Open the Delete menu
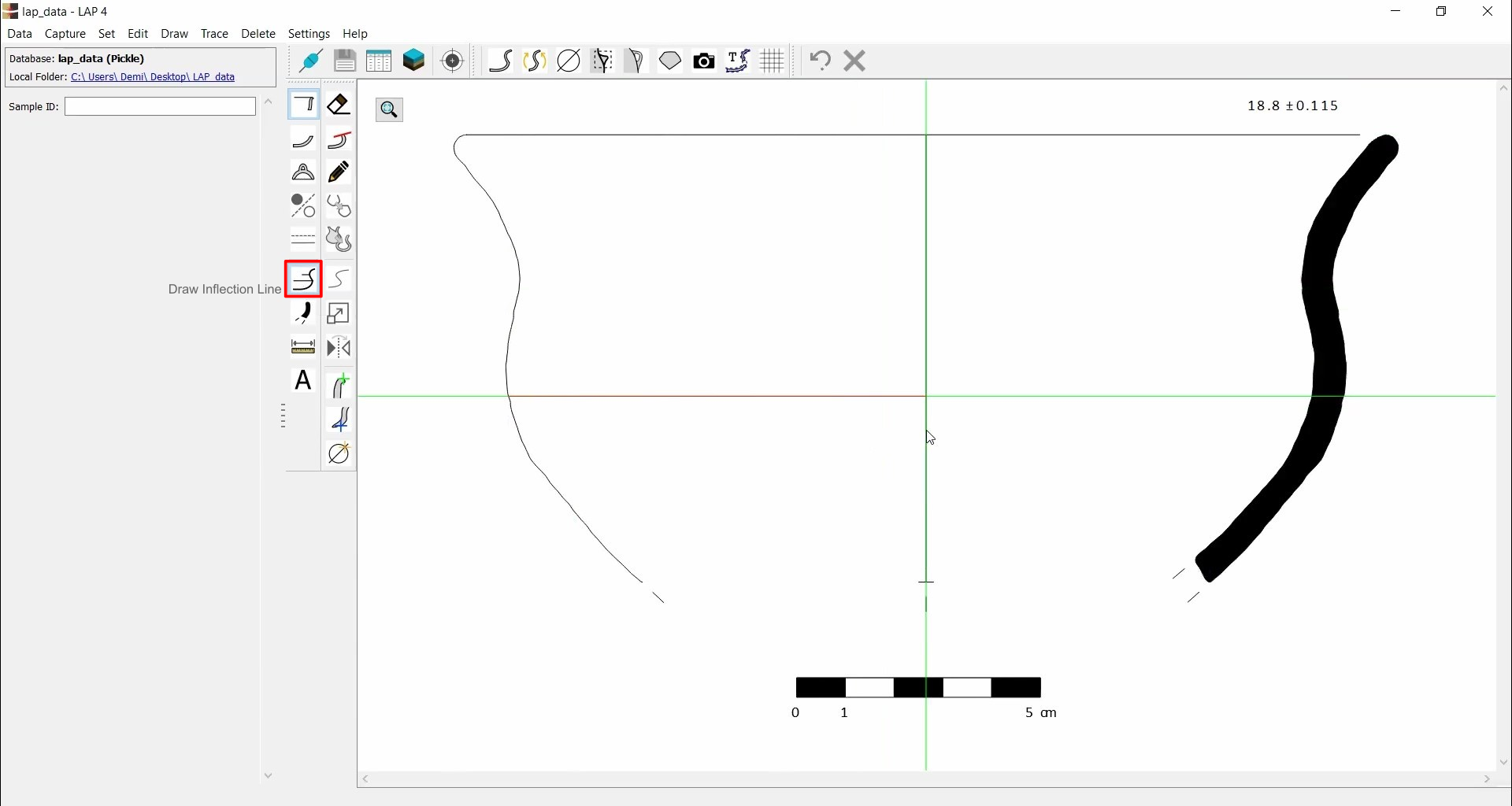The width and height of the screenshot is (1512, 806). pos(258,34)
